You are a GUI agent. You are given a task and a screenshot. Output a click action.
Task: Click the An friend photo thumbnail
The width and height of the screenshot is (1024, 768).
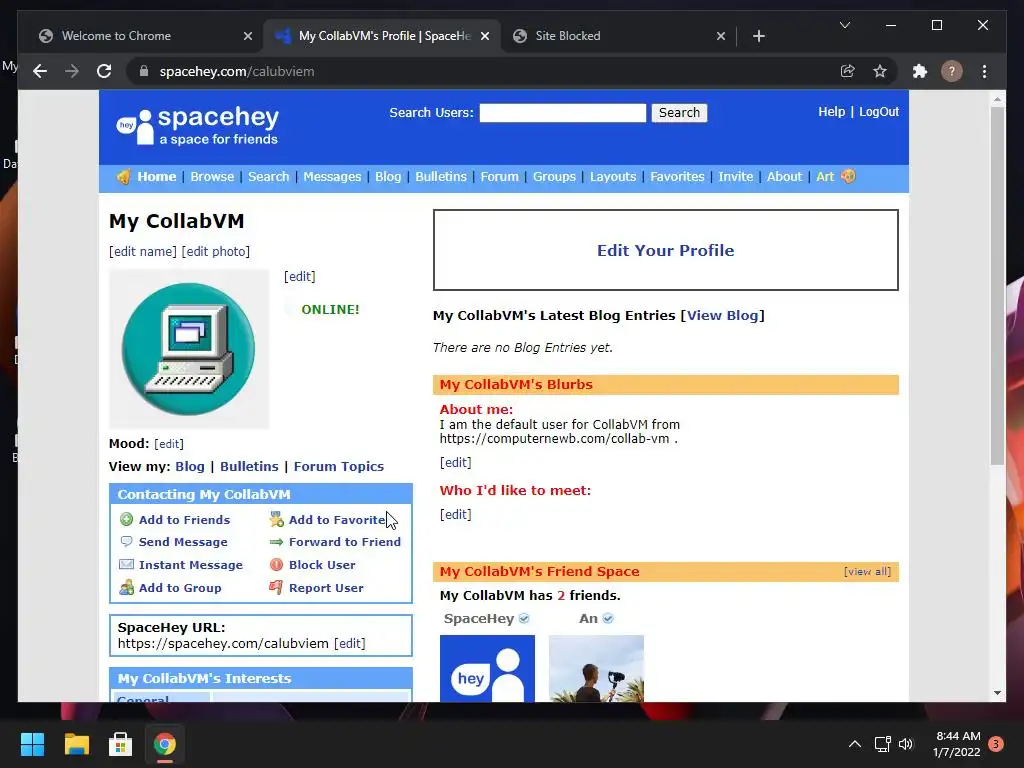coord(596,668)
